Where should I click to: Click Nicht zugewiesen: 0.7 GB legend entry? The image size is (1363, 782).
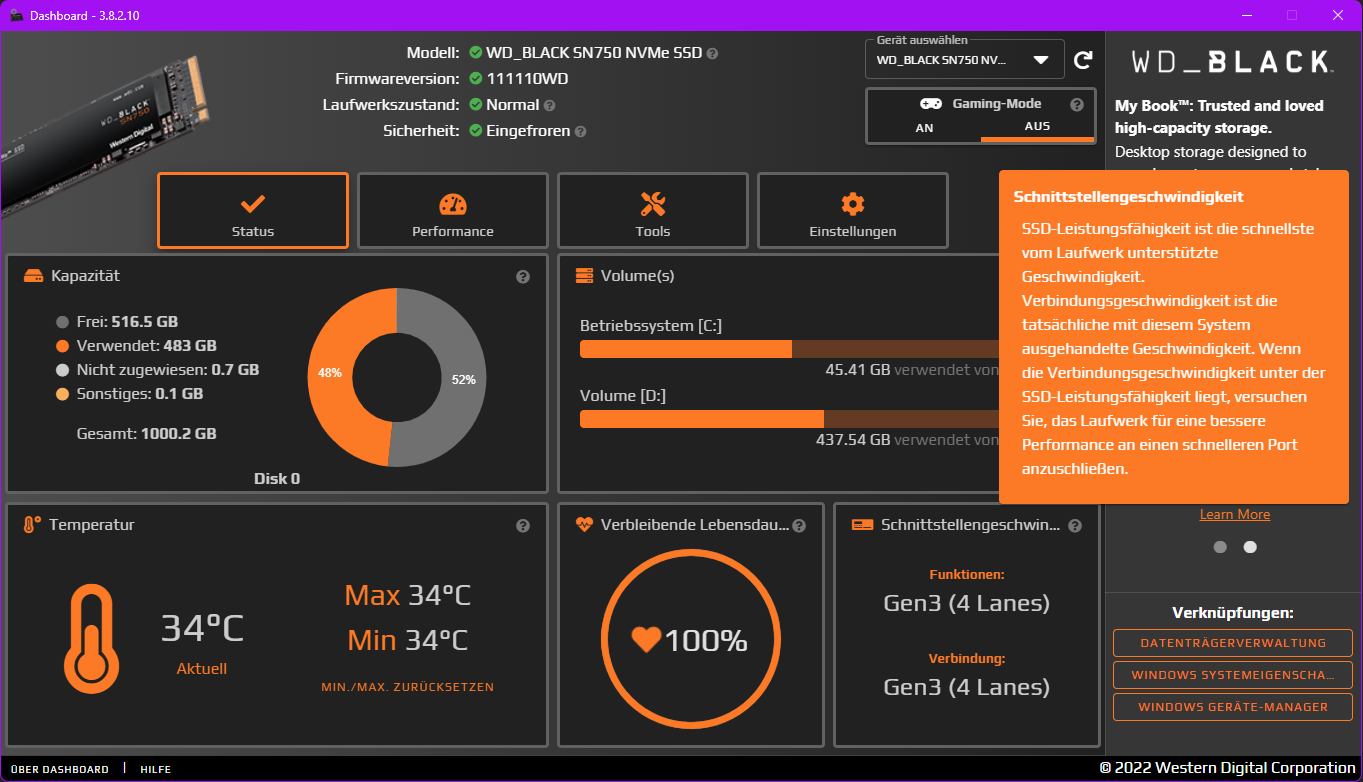coord(157,370)
